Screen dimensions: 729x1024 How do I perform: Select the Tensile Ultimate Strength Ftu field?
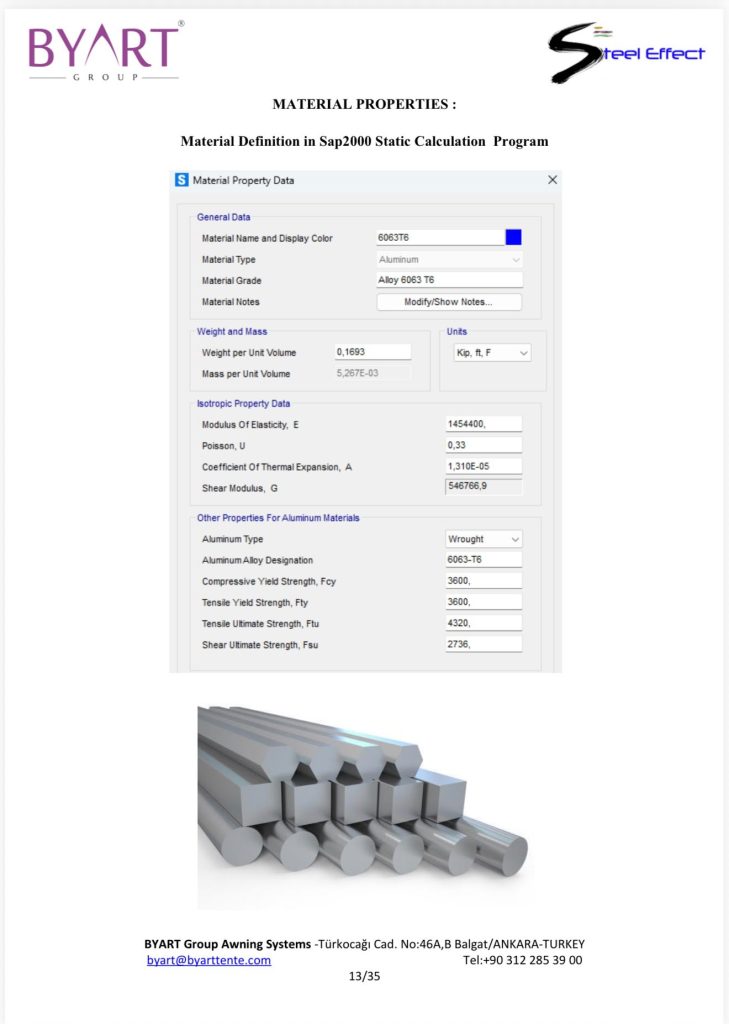coord(483,622)
